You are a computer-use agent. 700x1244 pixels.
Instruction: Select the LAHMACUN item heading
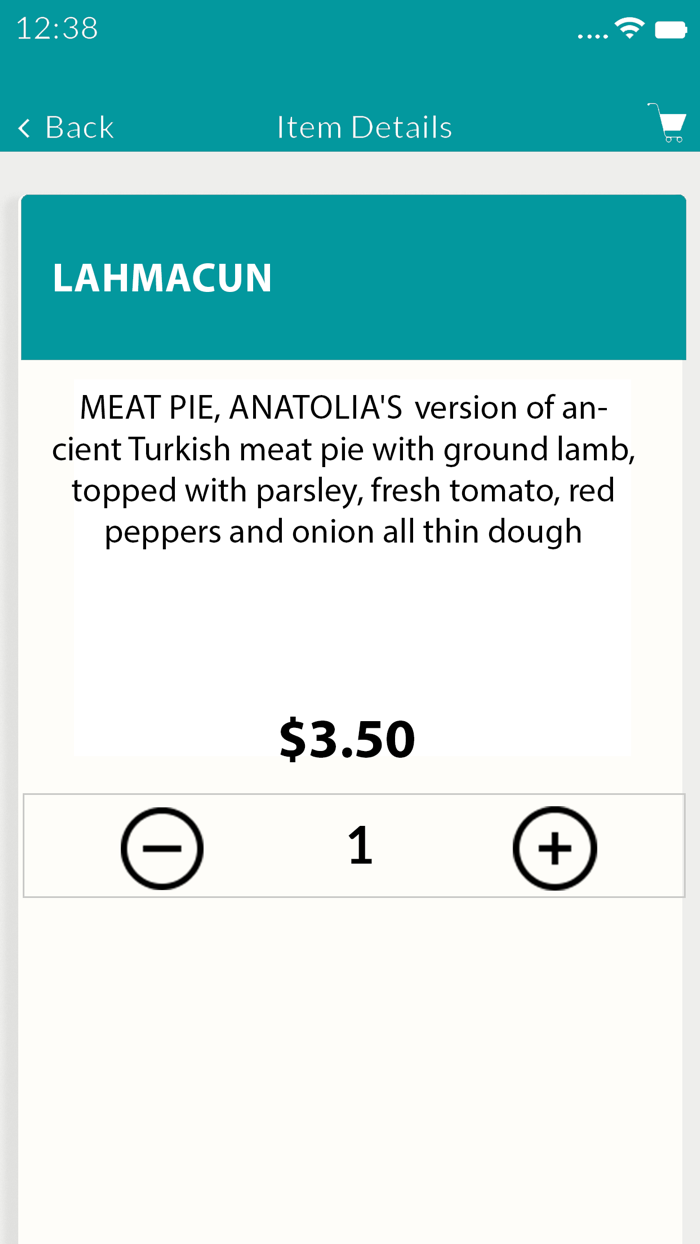162,278
